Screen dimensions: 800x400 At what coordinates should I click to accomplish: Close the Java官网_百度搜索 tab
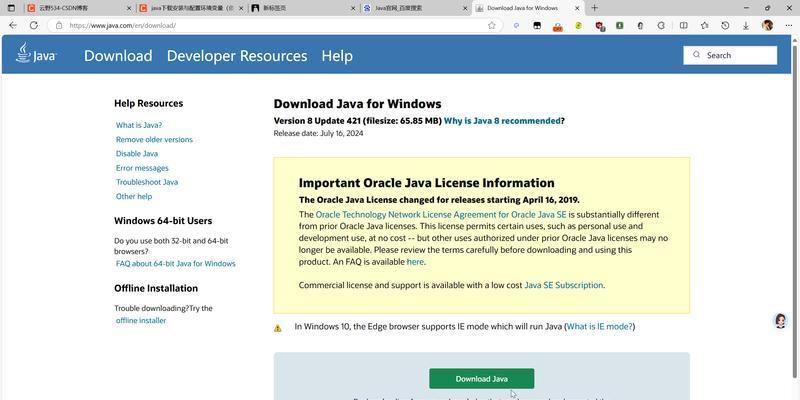[x=465, y=8]
